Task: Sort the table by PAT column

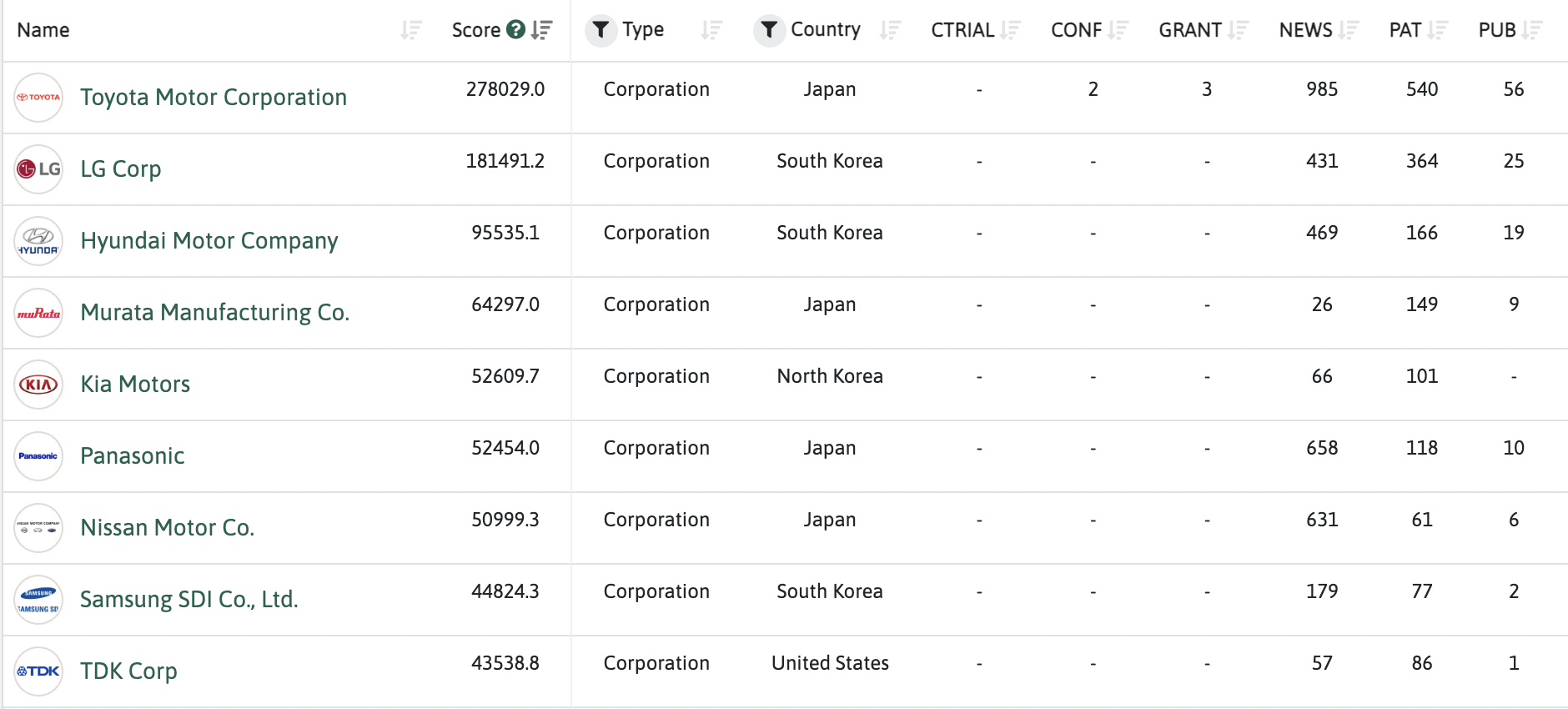Action: click(x=1437, y=30)
